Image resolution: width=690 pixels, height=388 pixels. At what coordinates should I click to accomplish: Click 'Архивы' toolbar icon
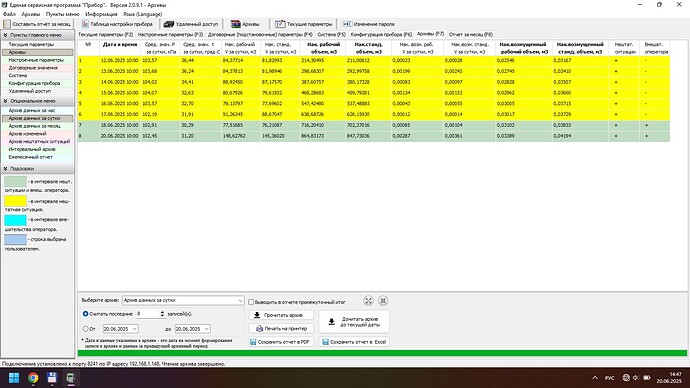point(246,24)
